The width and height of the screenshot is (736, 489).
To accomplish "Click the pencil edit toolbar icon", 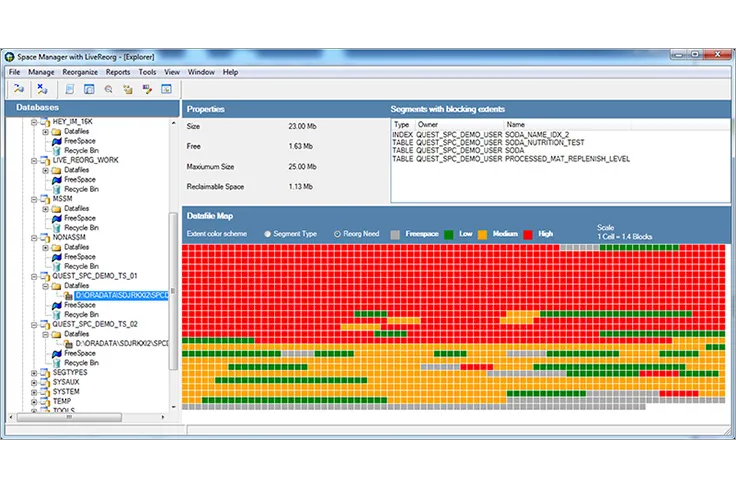I will coord(147,89).
